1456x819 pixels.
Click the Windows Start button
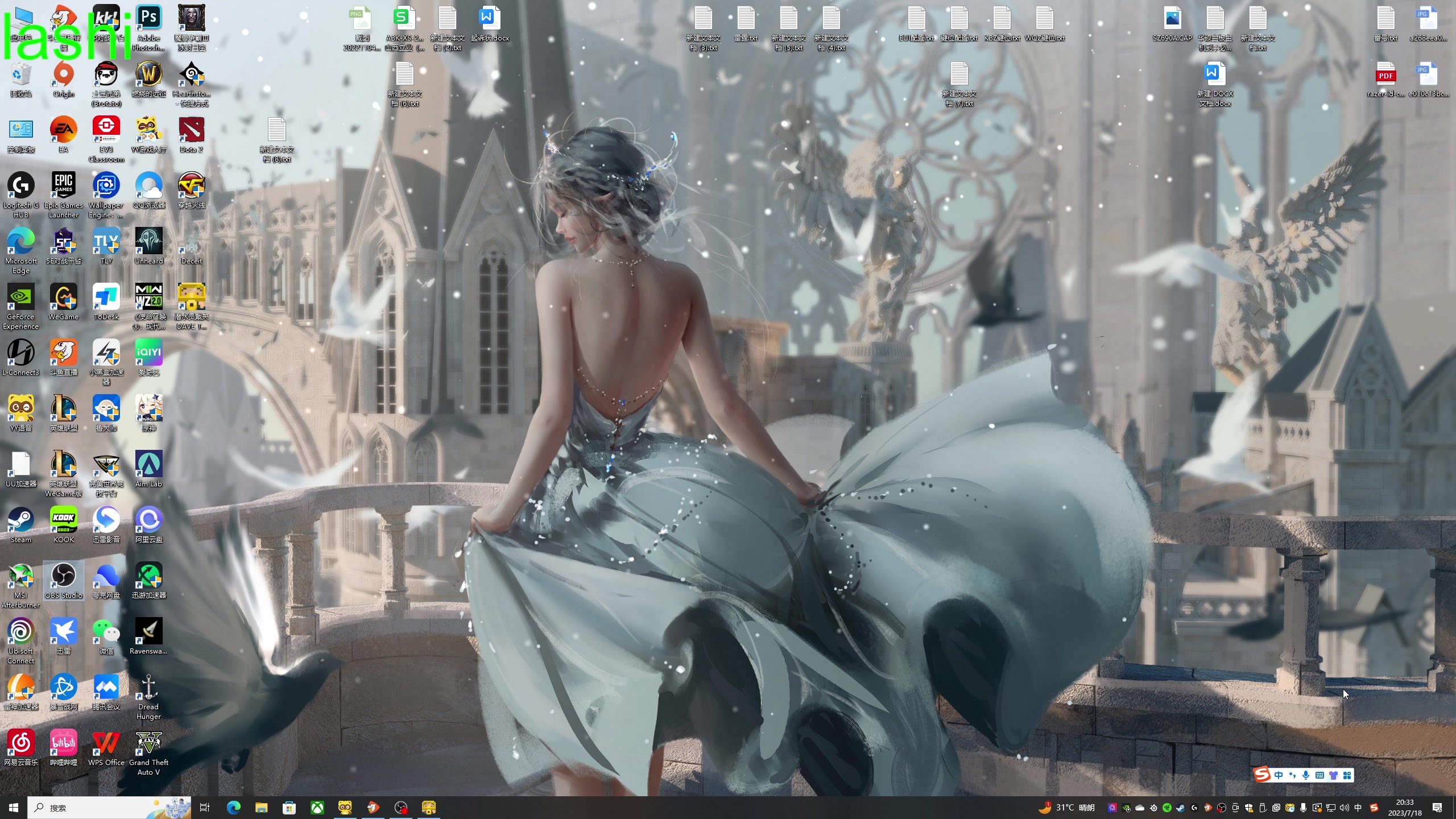tap(14, 808)
